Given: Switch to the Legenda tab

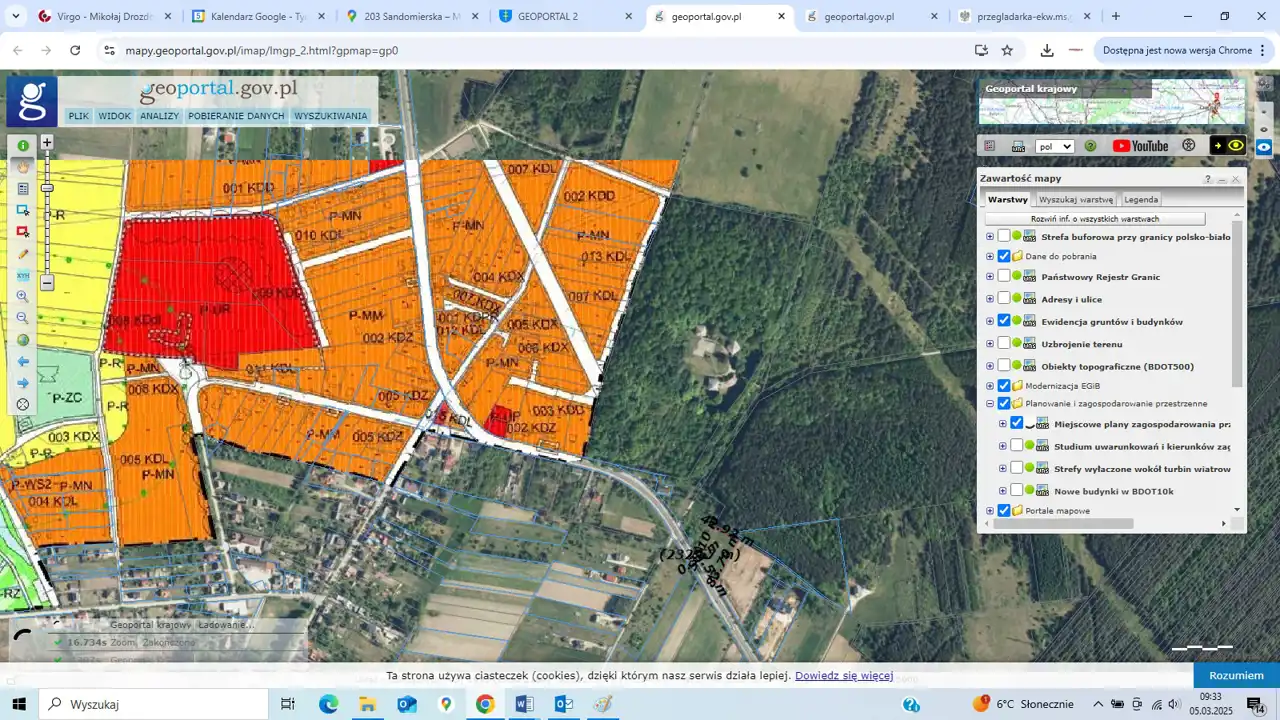Looking at the screenshot, I should [x=1141, y=200].
